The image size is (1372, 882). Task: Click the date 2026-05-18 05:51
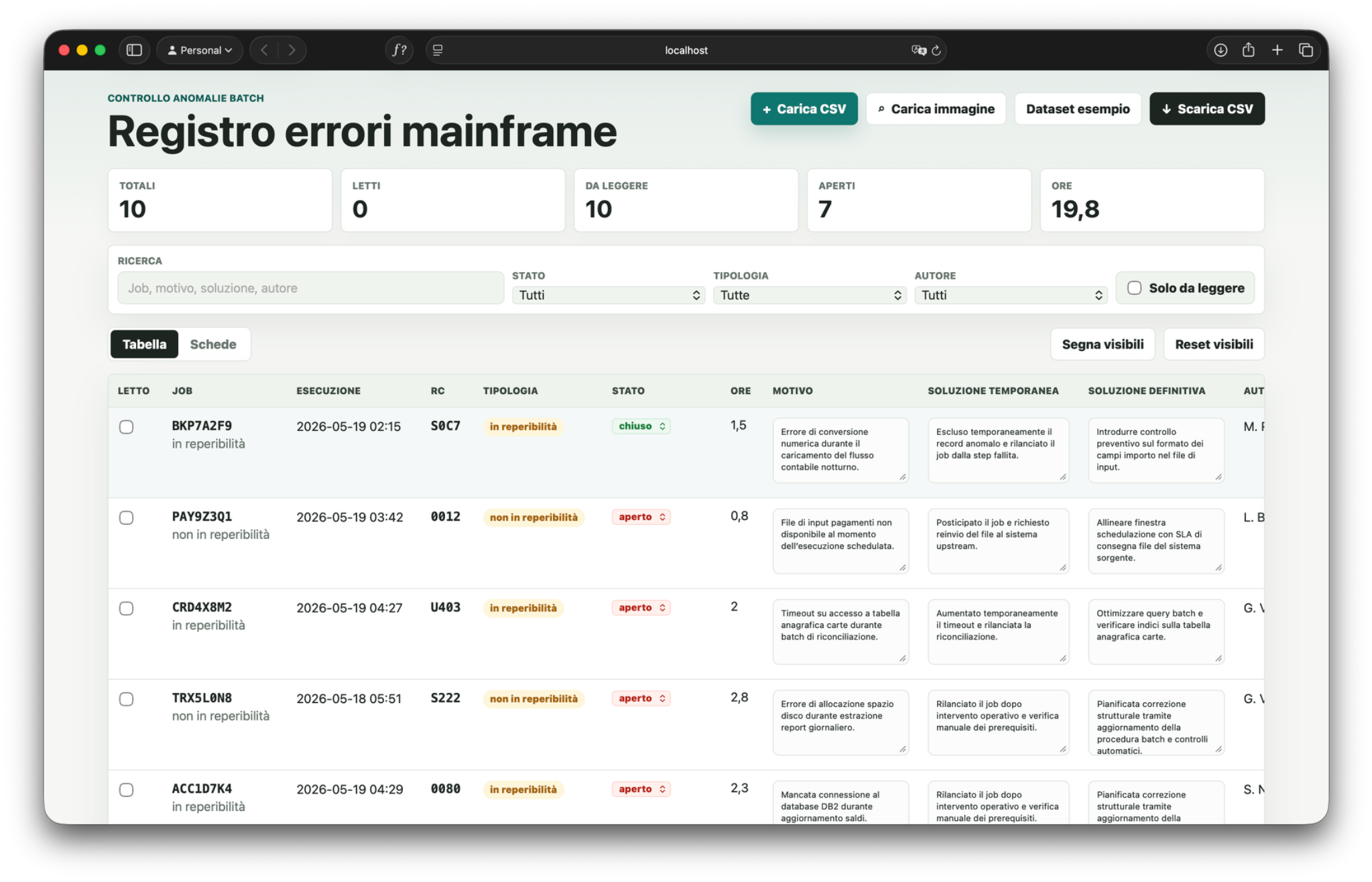point(349,698)
